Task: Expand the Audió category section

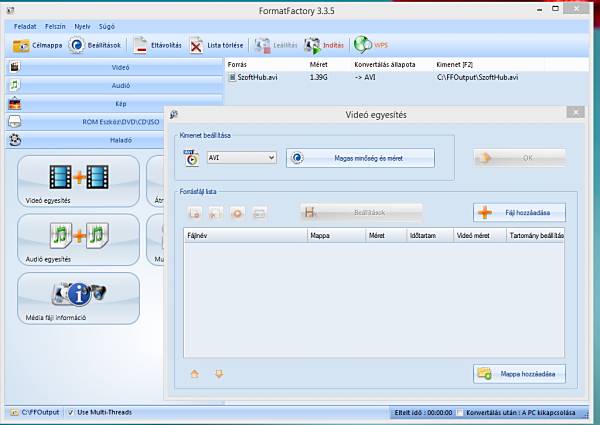Action: [120, 86]
